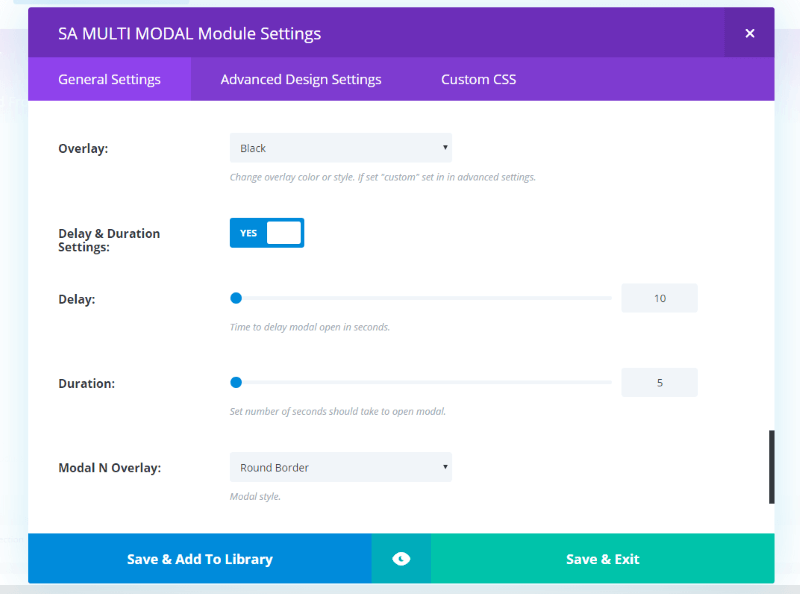Click the white knob of YES toggle
The width and height of the screenshot is (800, 594).
(284, 233)
